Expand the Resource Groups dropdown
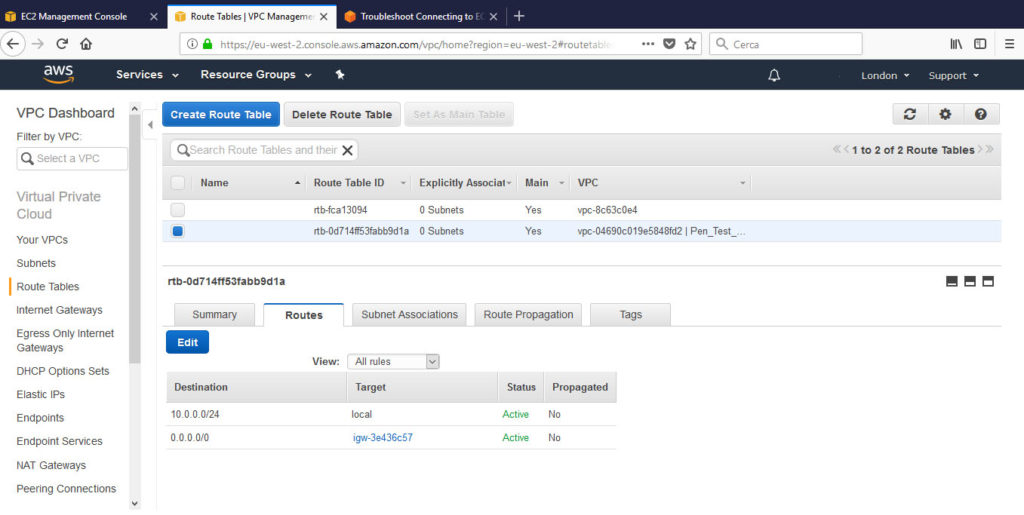Screen dimensions: 1024x515 pyautogui.click(x=256, y=74)
